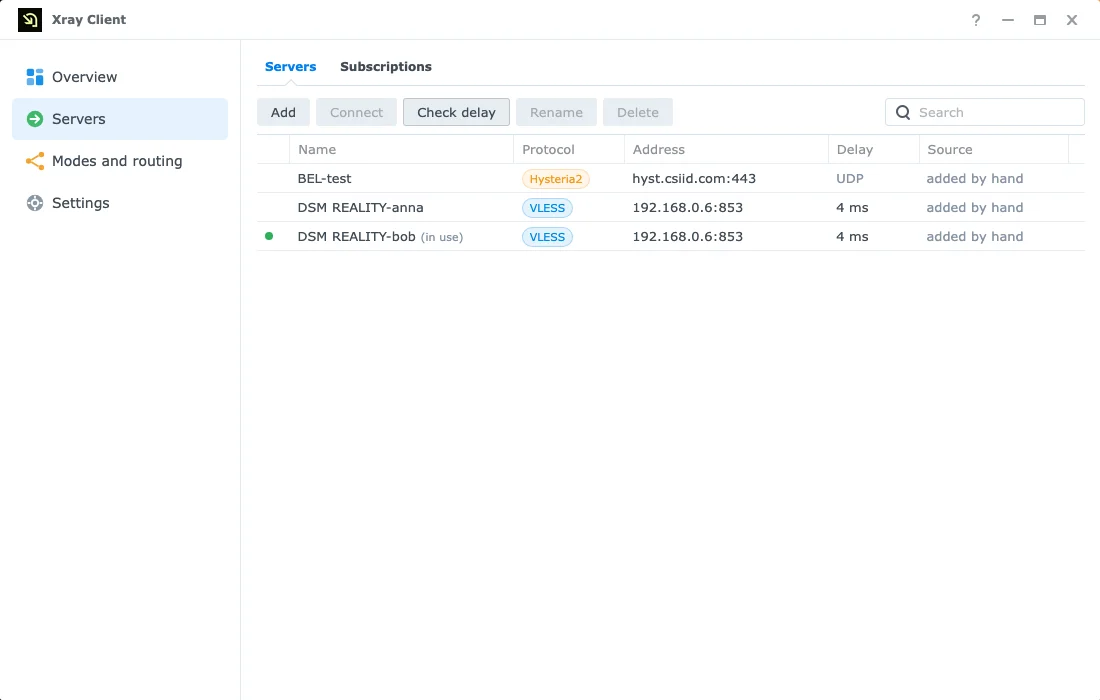Screen dimensions: 1100x700
Task: Click the address of DSM REALITY-bob
Action: (688, 236)
